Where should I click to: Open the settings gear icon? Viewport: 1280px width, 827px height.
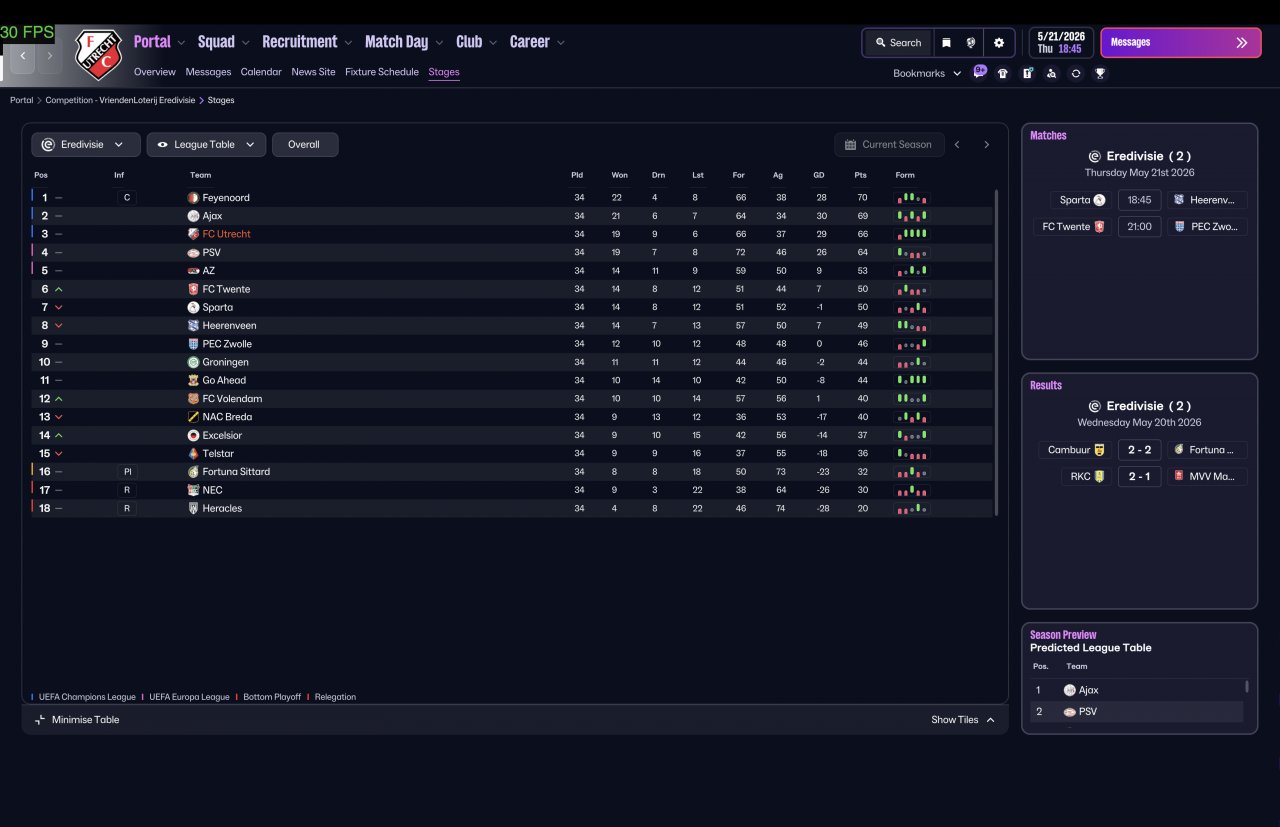point(998,43)
